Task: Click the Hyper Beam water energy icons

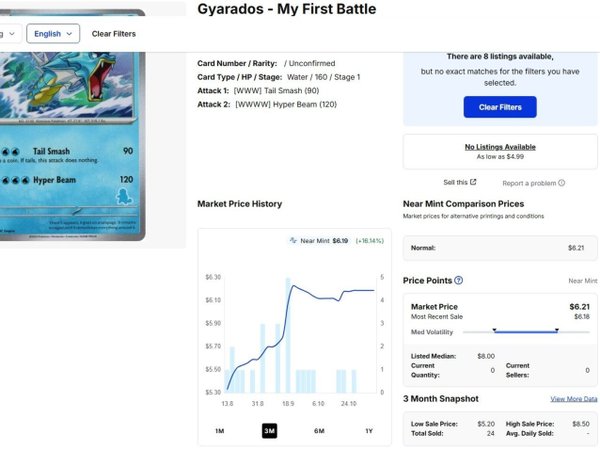Action: click(x=17, y=182)
